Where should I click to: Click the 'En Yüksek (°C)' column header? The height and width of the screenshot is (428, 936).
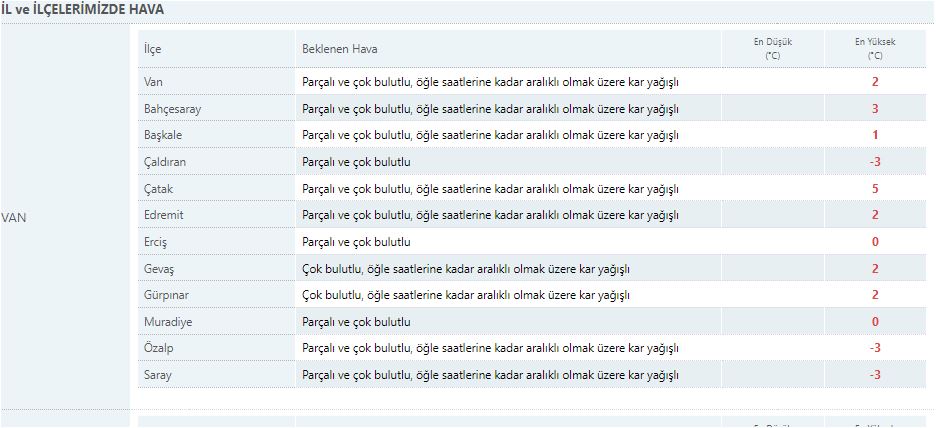(x=875, y=49)
